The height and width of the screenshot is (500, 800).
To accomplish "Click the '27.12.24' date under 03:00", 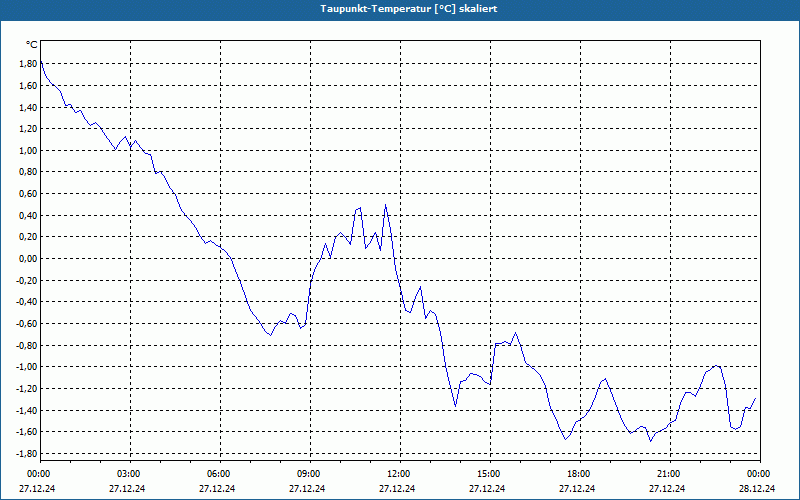I will coord(127,488).
